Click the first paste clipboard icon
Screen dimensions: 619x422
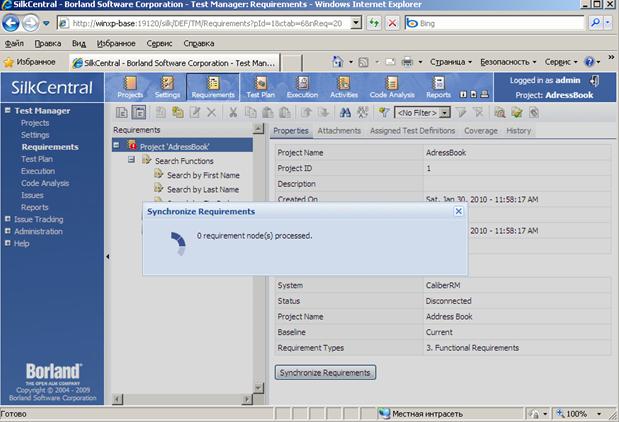[268, 113]
